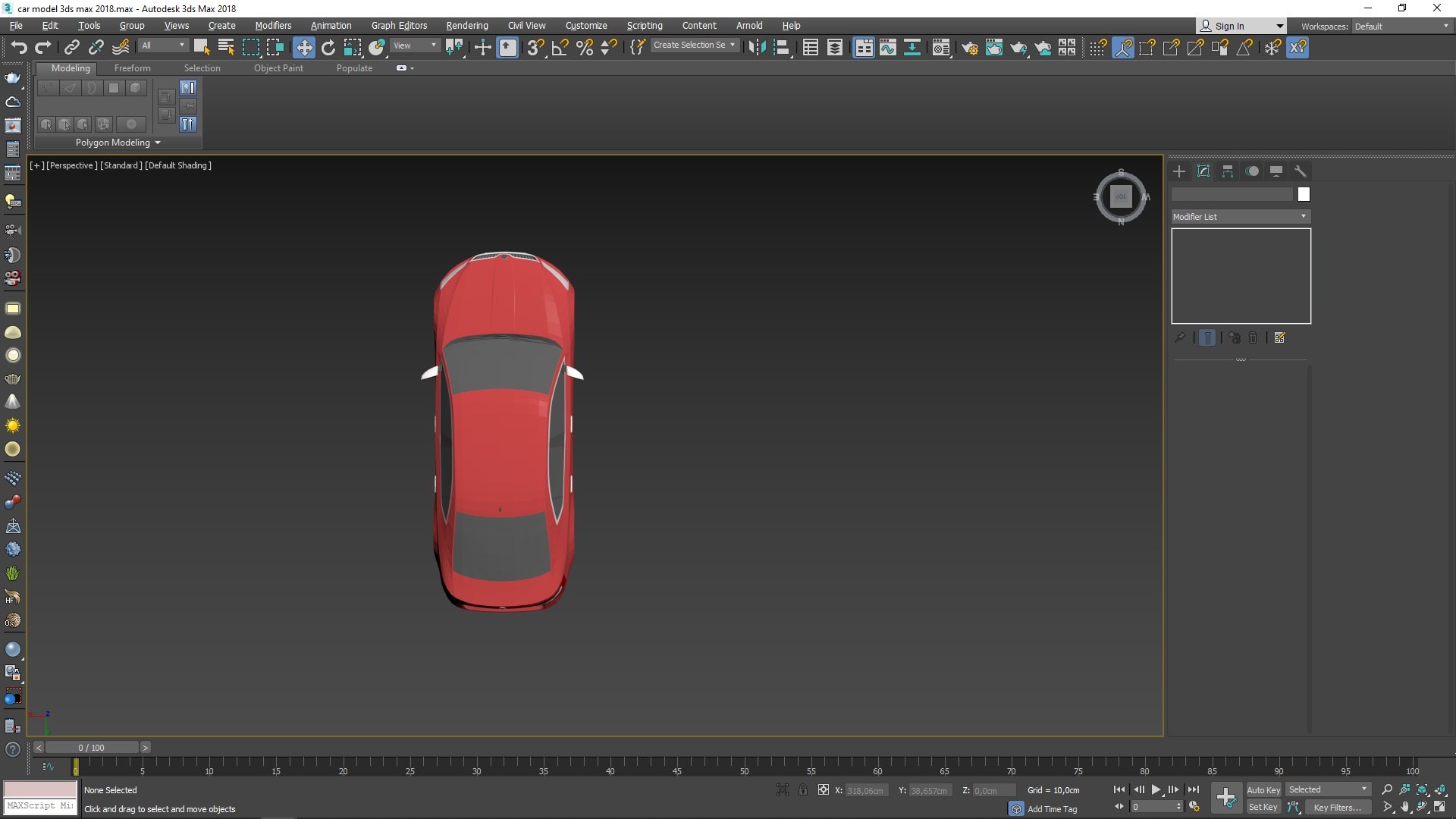The width and height of the screenshot is (1456, 819).
Task: Click the white object color swatch
Action: [1304, 195]
